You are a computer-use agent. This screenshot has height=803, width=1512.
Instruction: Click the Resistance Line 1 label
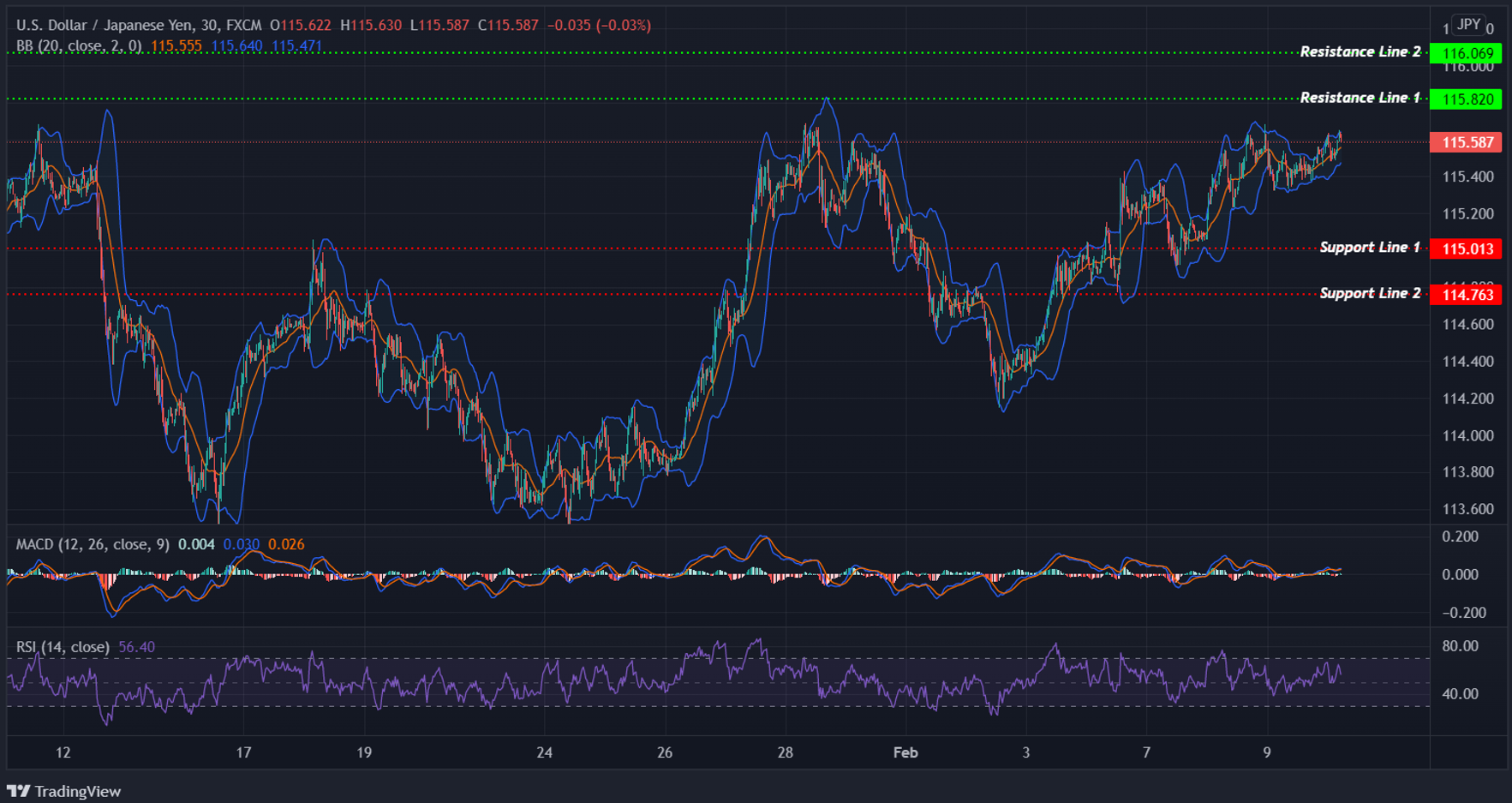[x=1363, y=97]
